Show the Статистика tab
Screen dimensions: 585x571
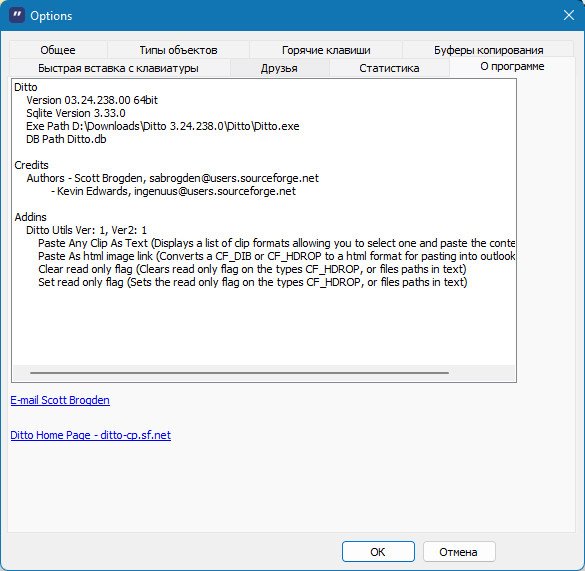point(389,68)
